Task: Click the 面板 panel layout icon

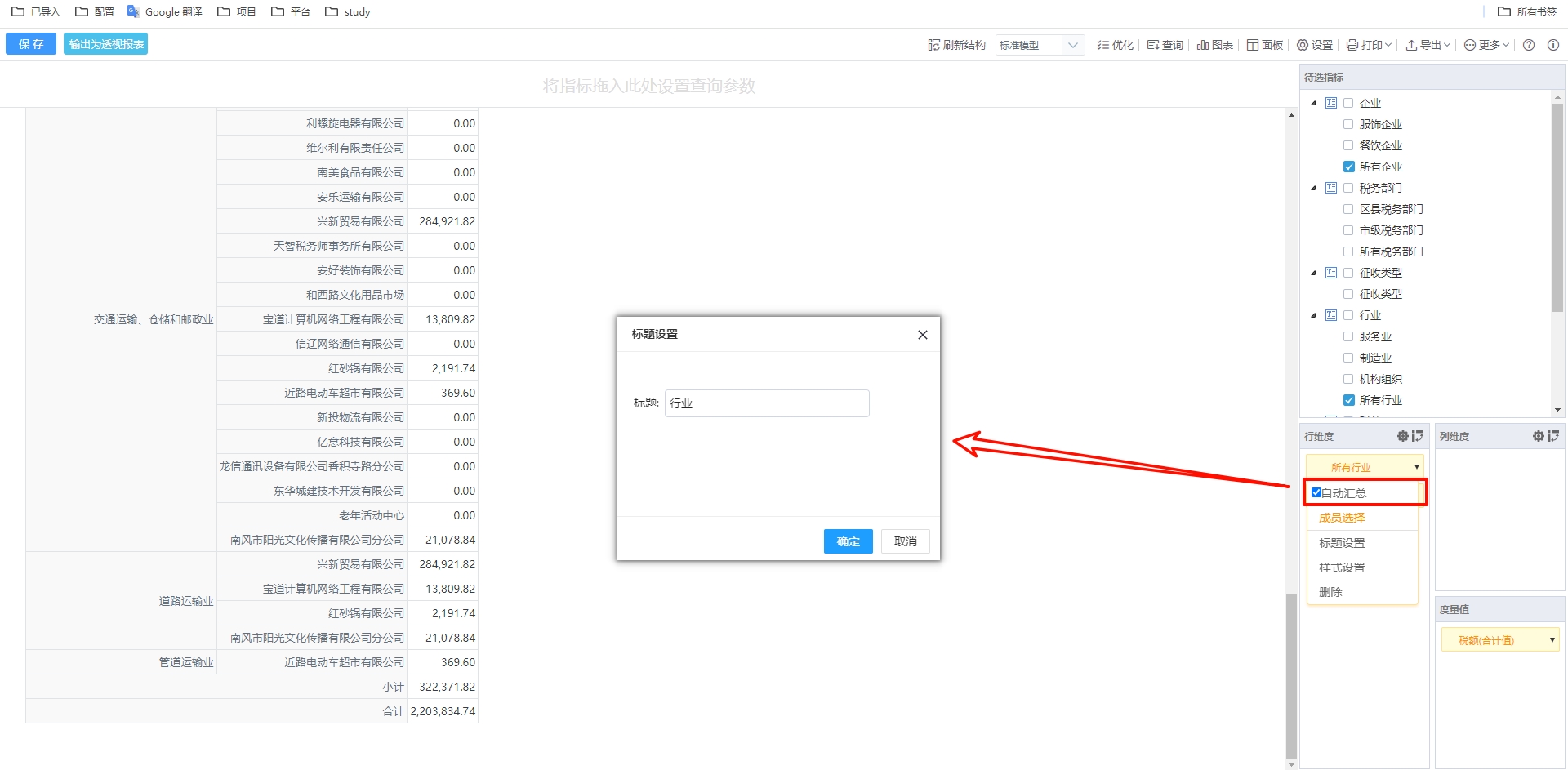Action: coord(1252,45)
